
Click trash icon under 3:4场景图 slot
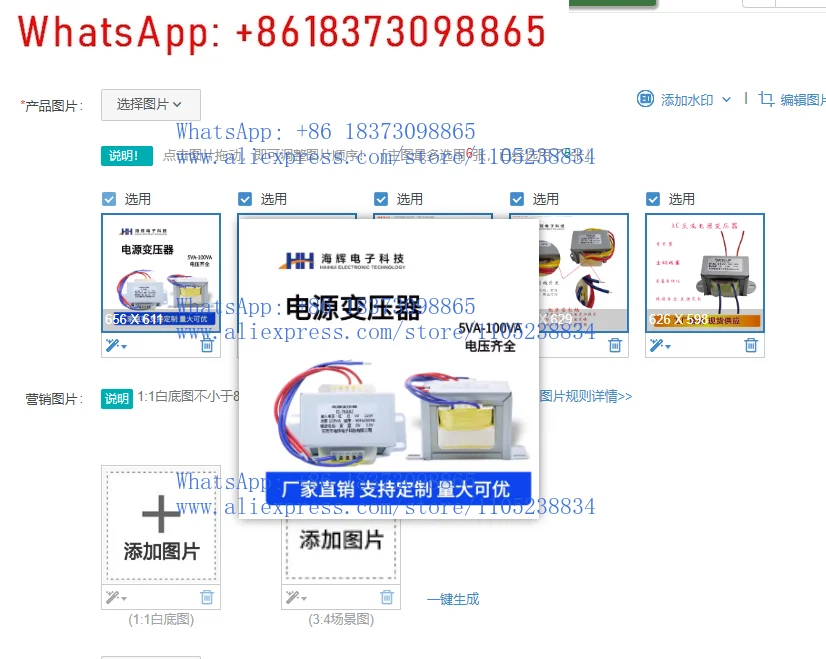coord(387,597)
